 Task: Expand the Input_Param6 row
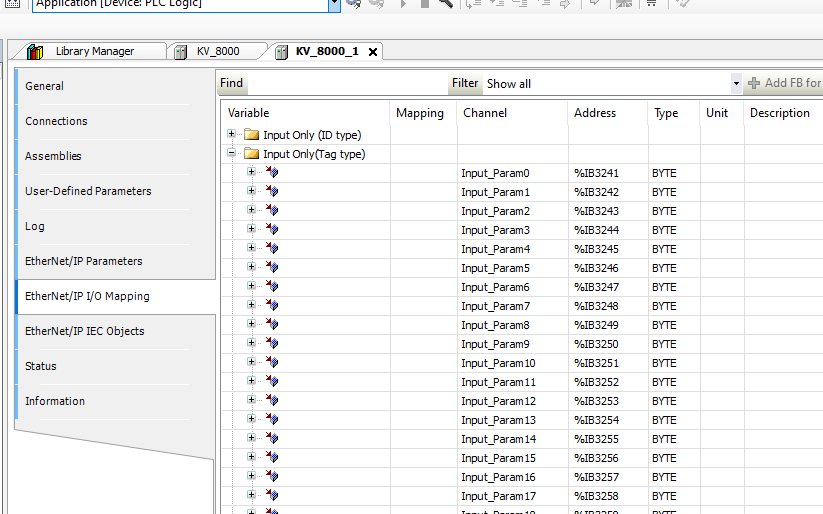coord(251,285)
